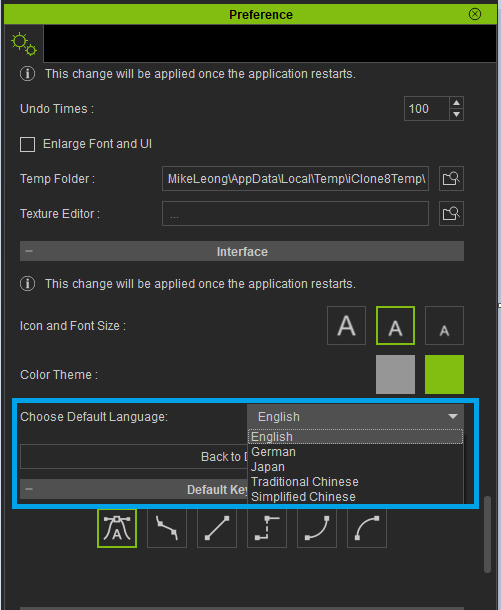
Task: Choose the ease-out curve icon
Action: pyautogui.click(x=367, y=528)
